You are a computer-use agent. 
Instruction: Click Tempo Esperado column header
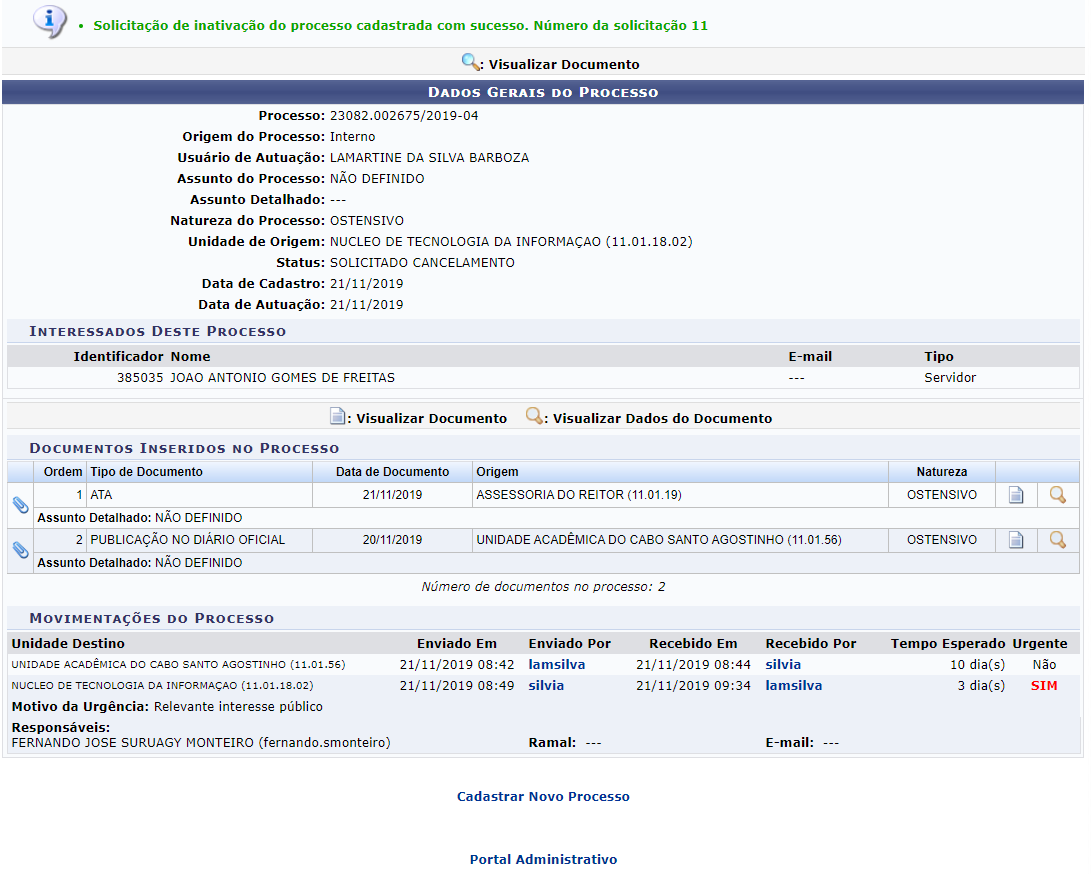948,644
